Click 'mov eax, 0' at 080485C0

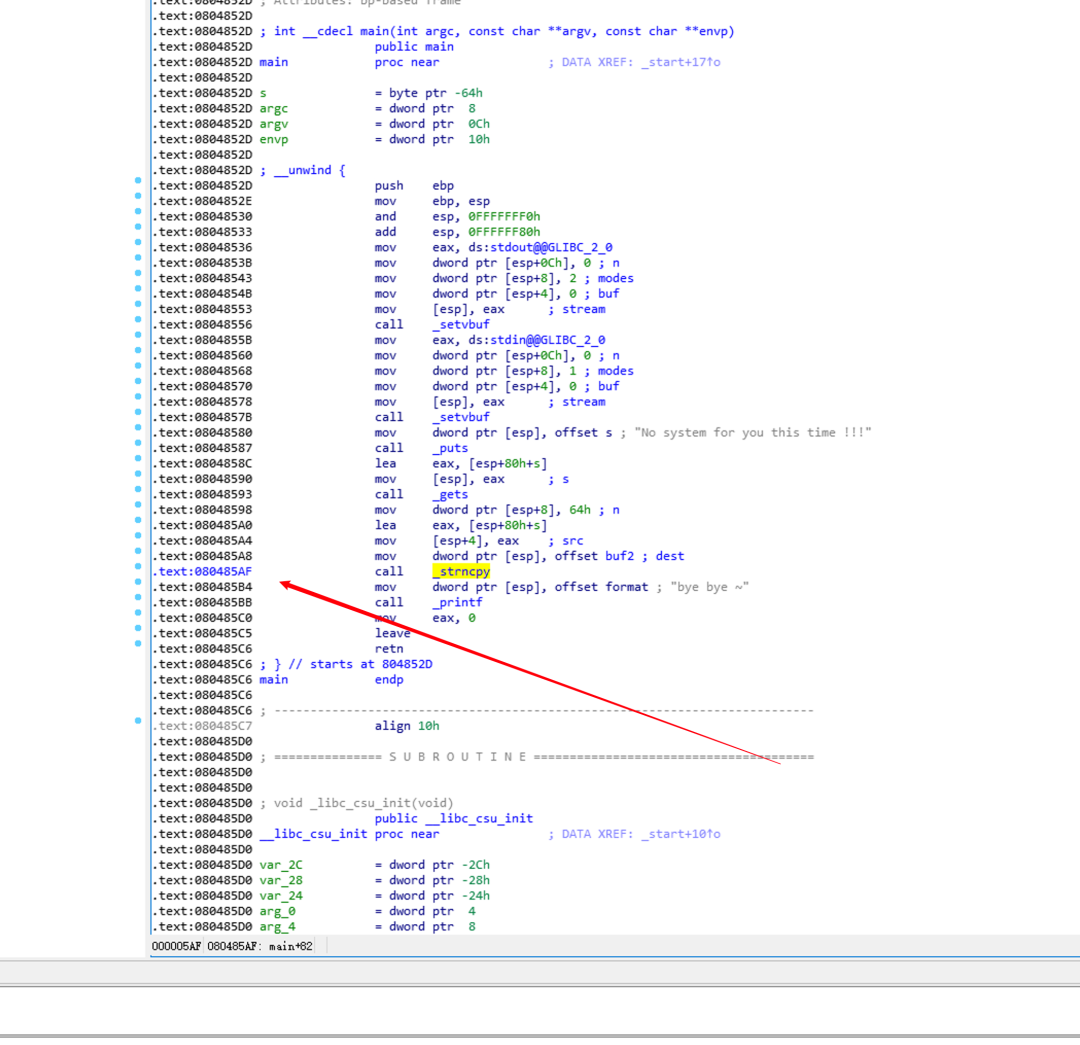[x=425, y=618]
